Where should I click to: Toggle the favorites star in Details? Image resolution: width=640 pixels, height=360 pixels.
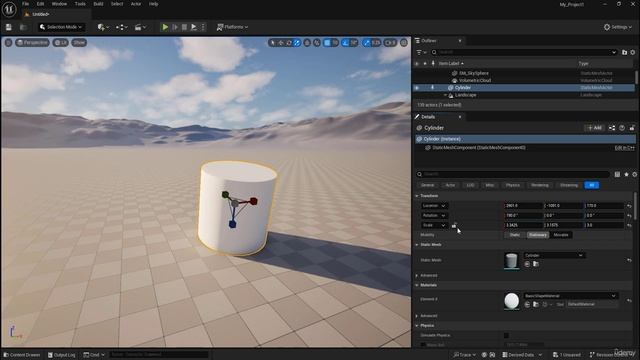[626, 174]
